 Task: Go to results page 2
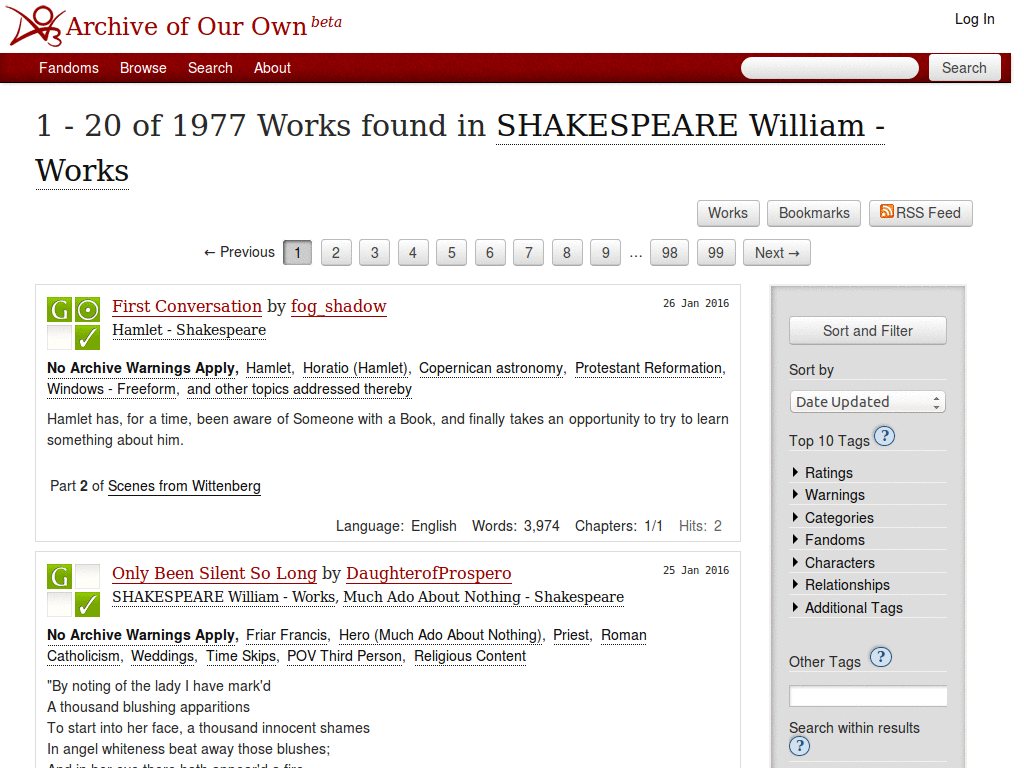[x=336, y=253]
